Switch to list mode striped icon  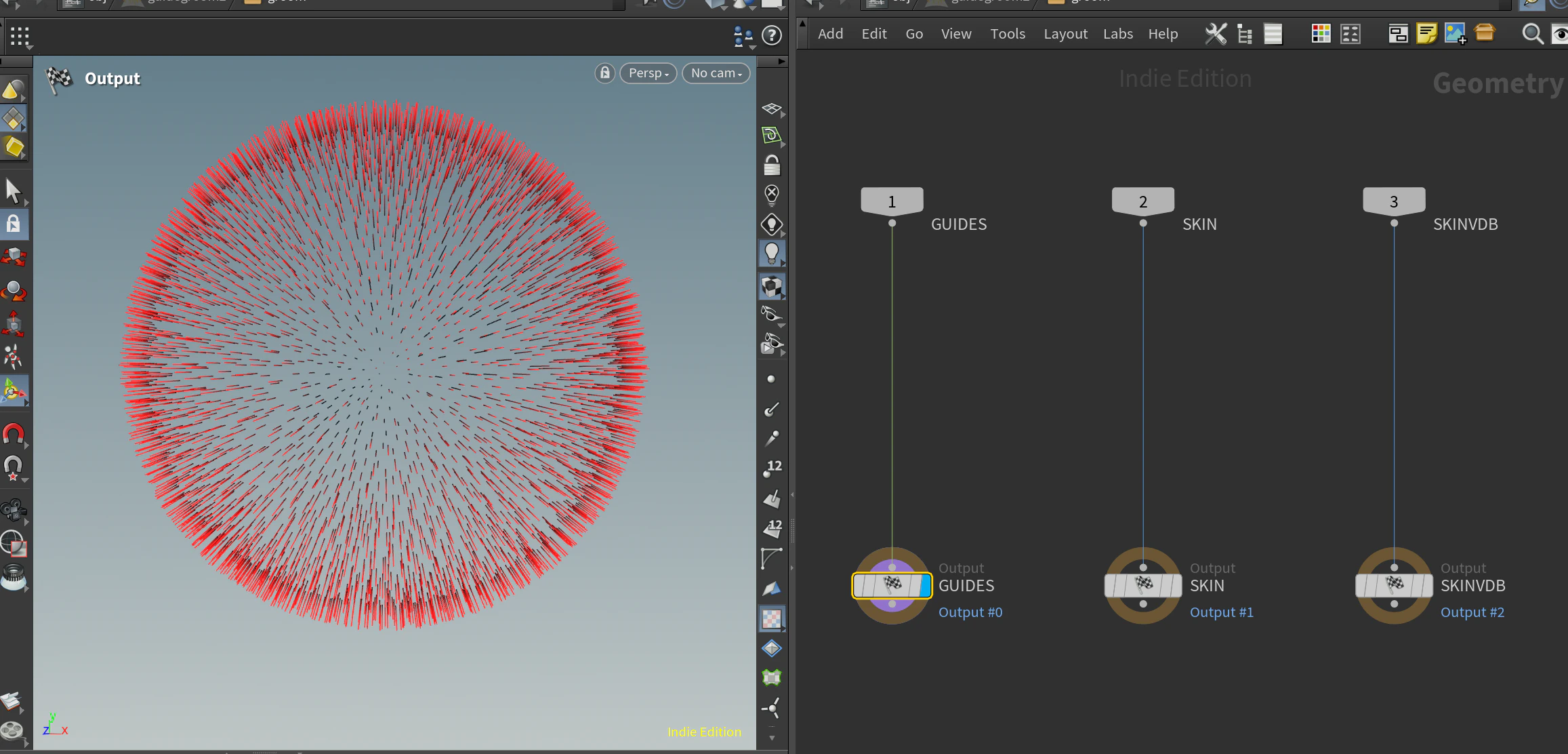coord(1273,34)
